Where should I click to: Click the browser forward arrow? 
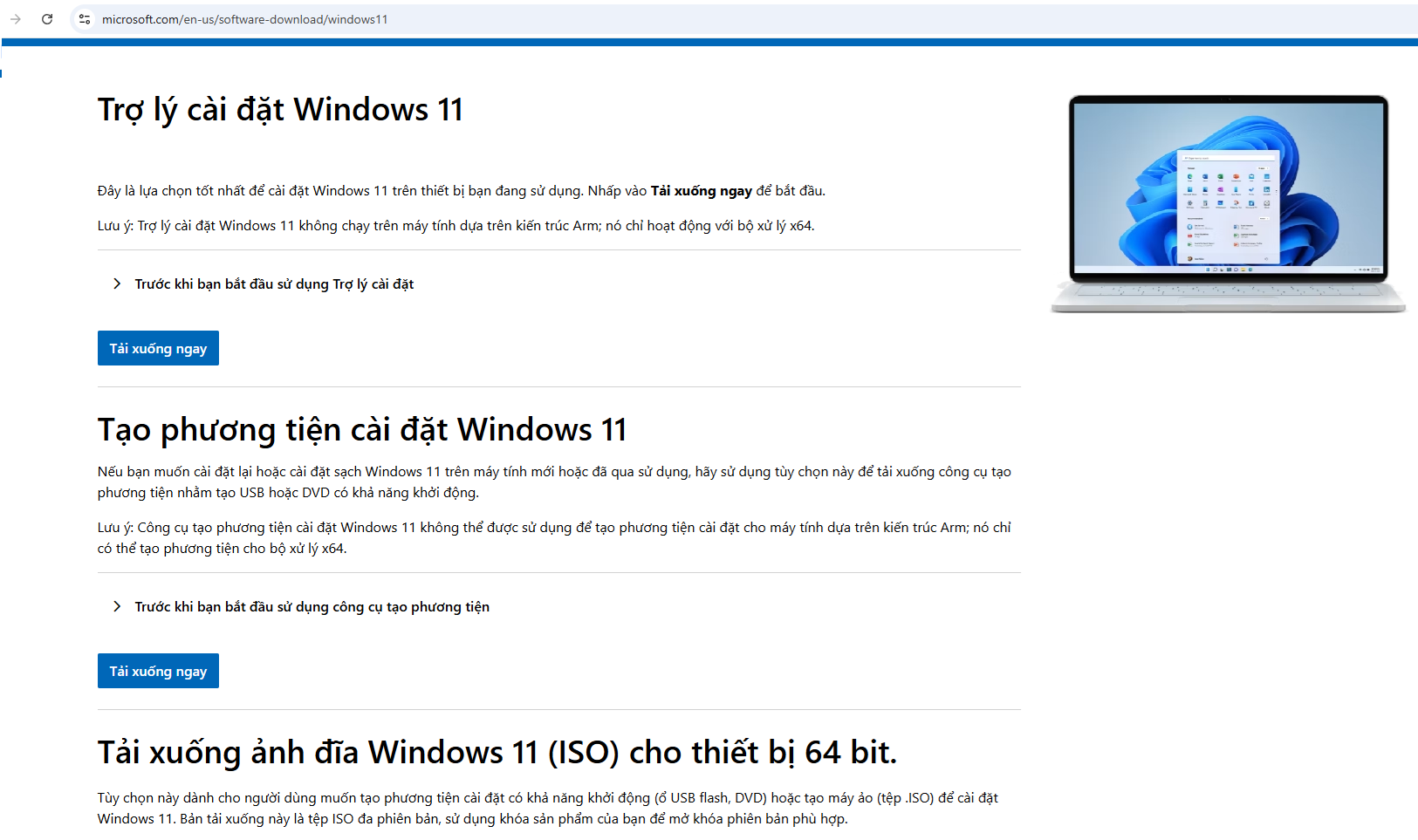click(x=16, y=19)
